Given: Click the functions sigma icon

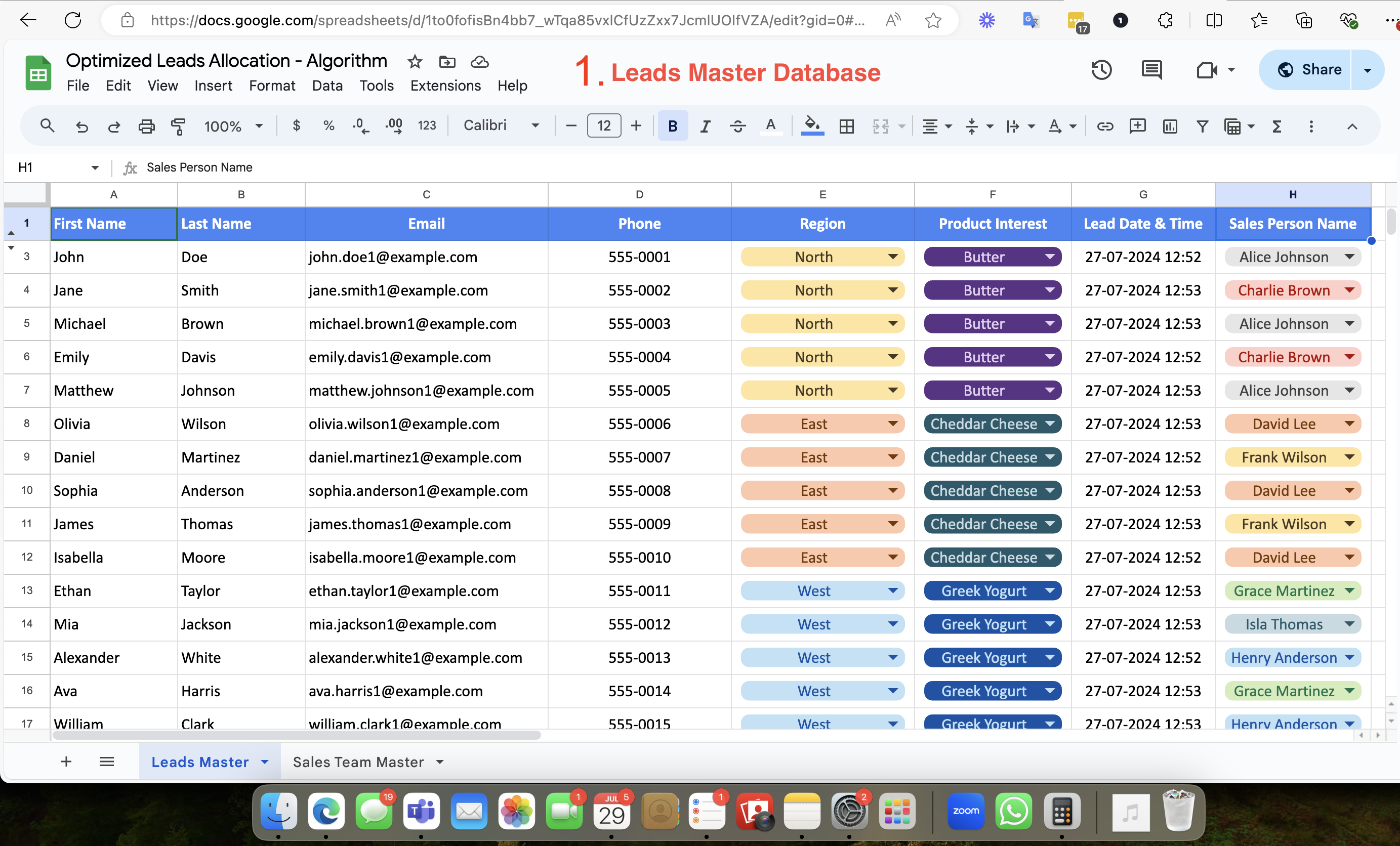Looking at the screenshot, I should point(1277,126).
